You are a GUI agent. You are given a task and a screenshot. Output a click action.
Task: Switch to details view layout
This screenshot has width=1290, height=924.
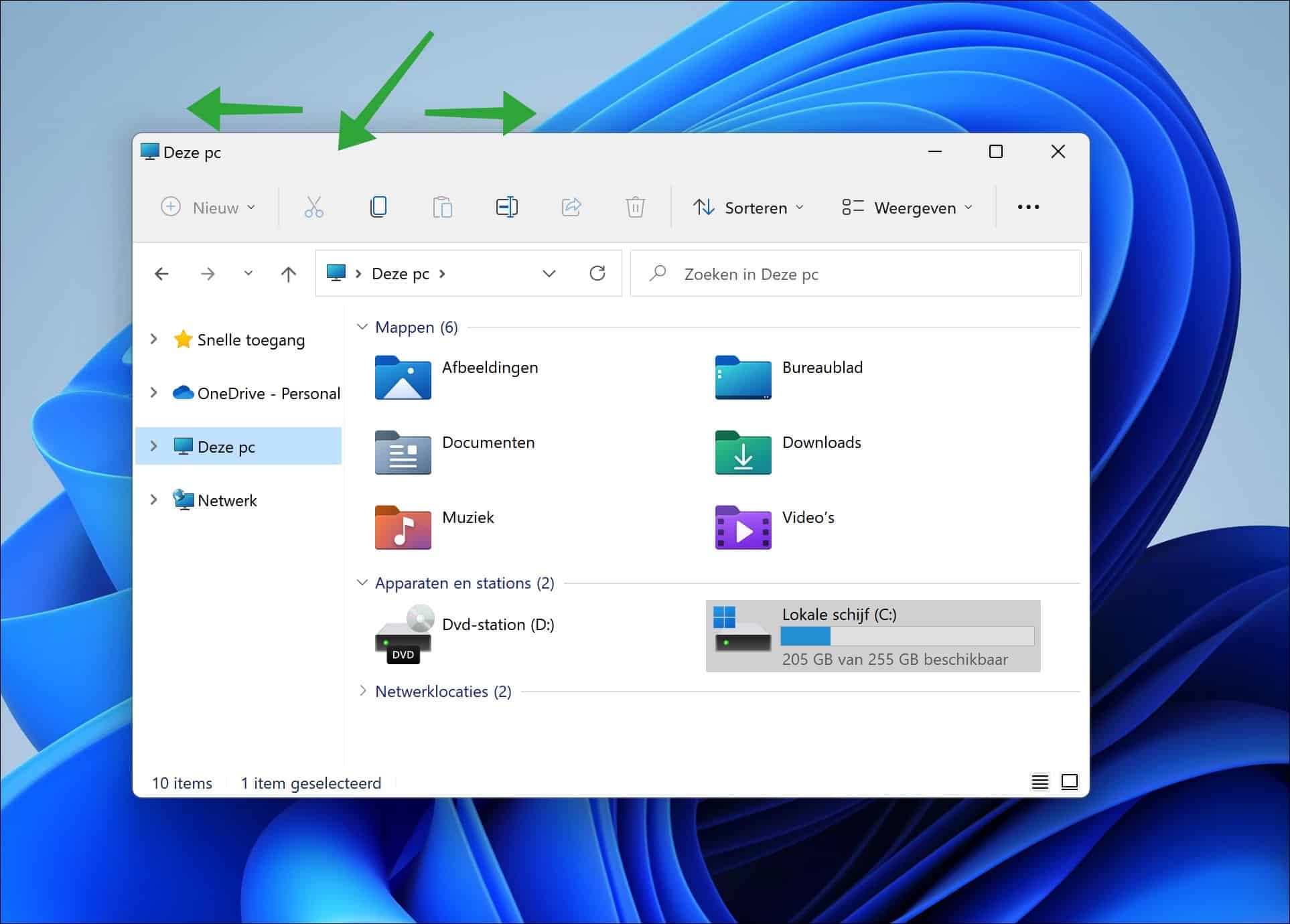1040,781
